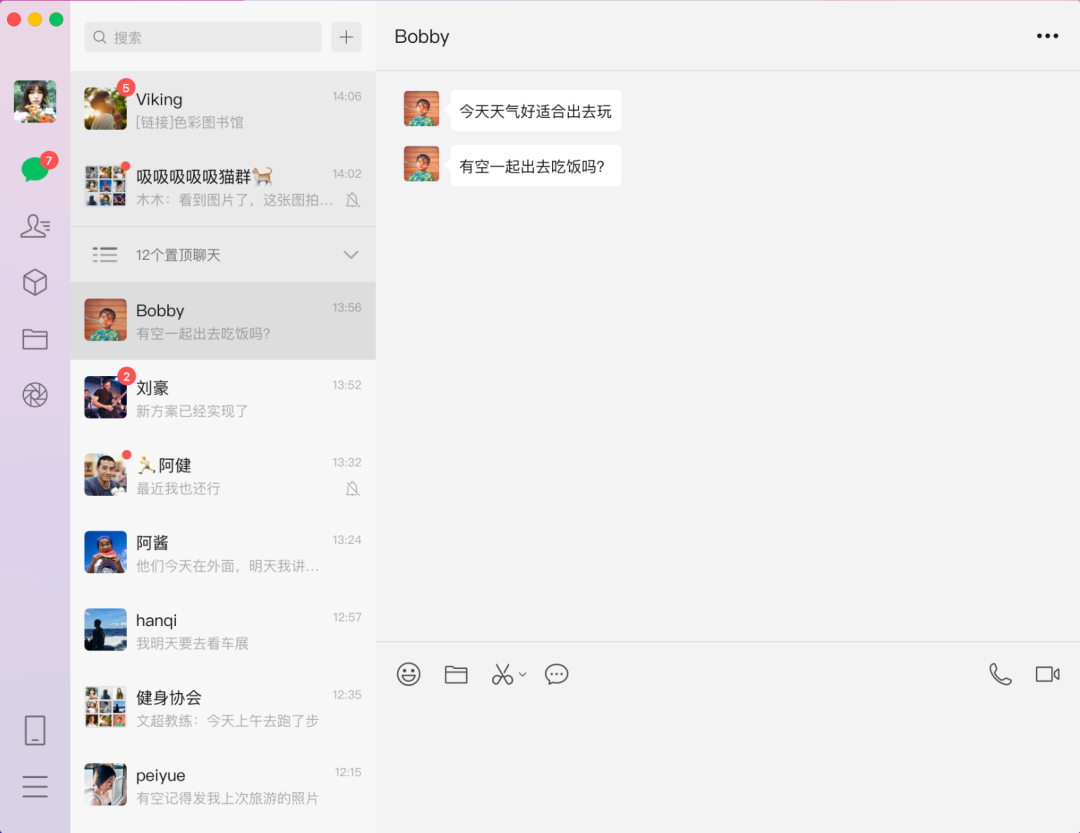Image resolution: width=1080 pixels, height=833 pixels.
Task: Click the yellow minimize window button
Action: [35, 19]
